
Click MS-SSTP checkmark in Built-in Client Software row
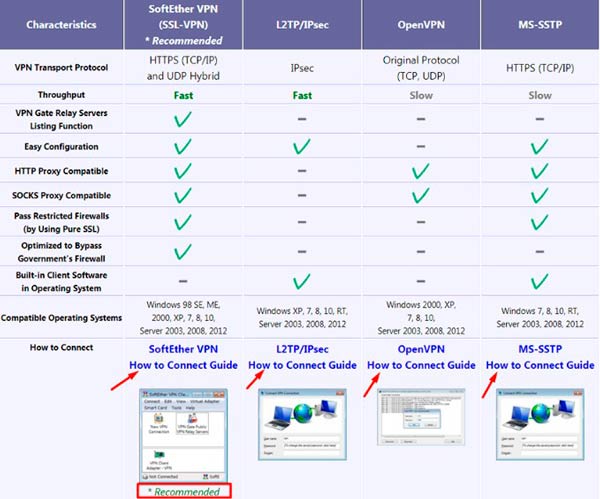click(x=540, y=281)
